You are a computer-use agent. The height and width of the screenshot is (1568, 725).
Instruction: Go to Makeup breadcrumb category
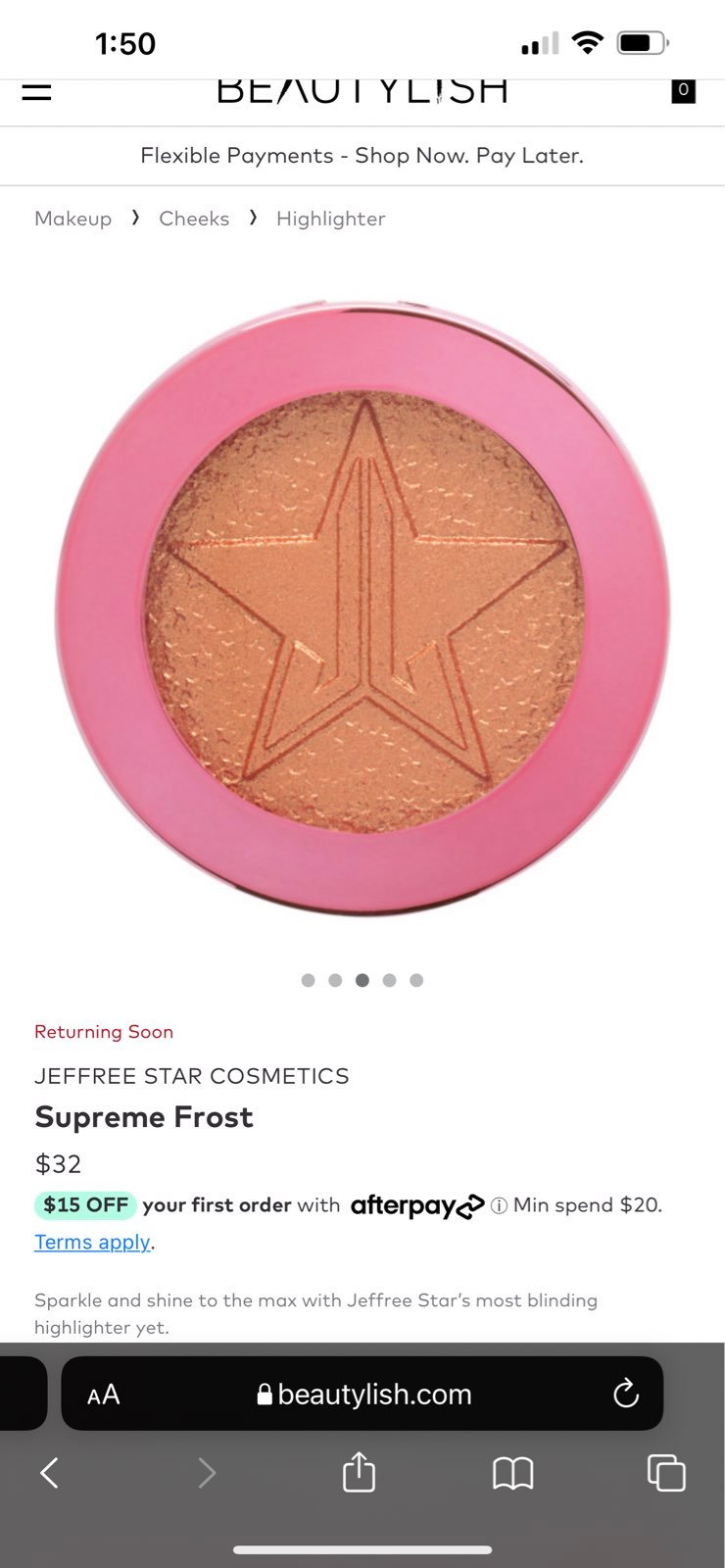pyautogui.click(x=72, y=219)
